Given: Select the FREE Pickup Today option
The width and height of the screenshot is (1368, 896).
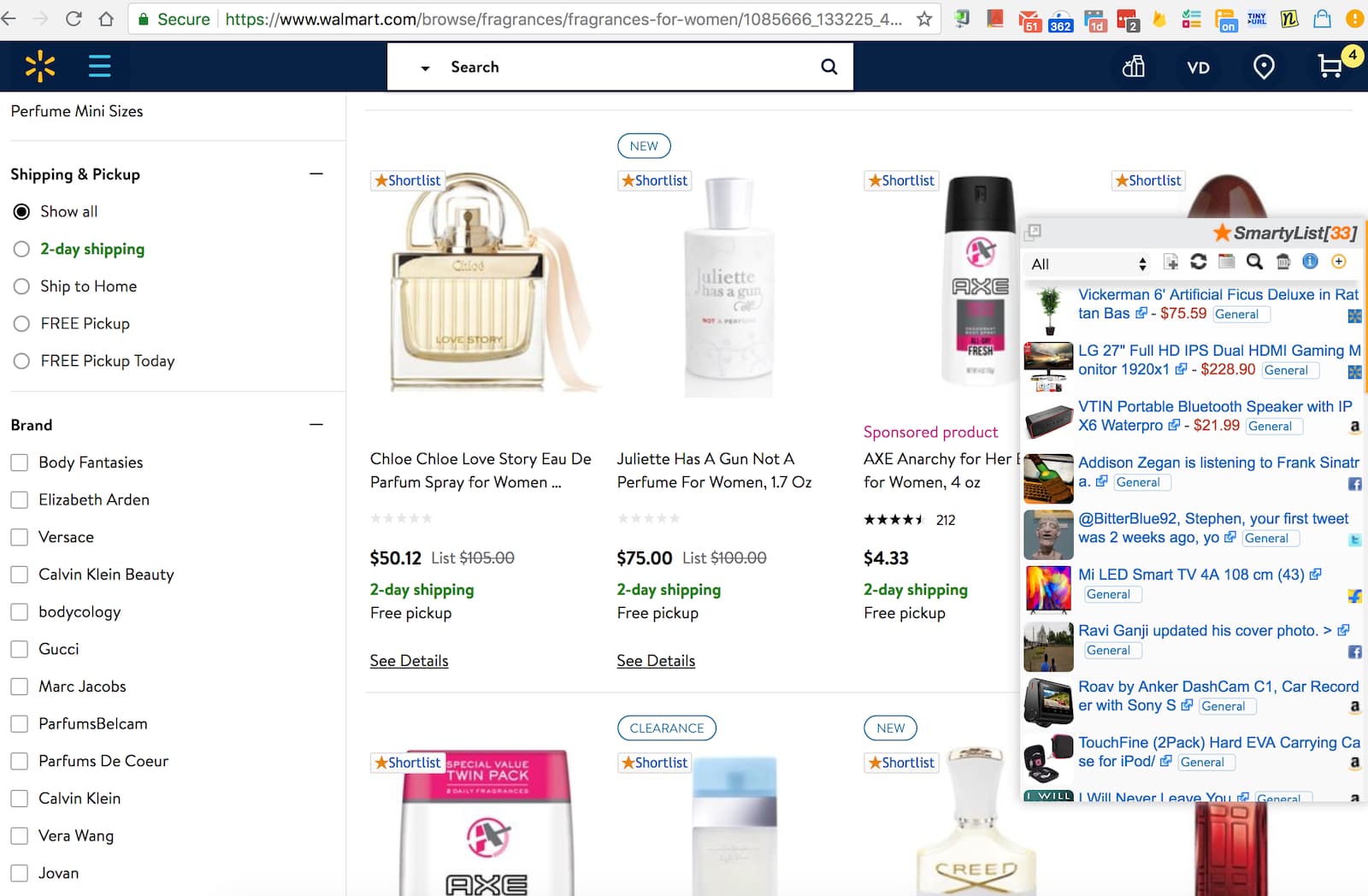Looking at the screenshot, I should tap(21, 361).
